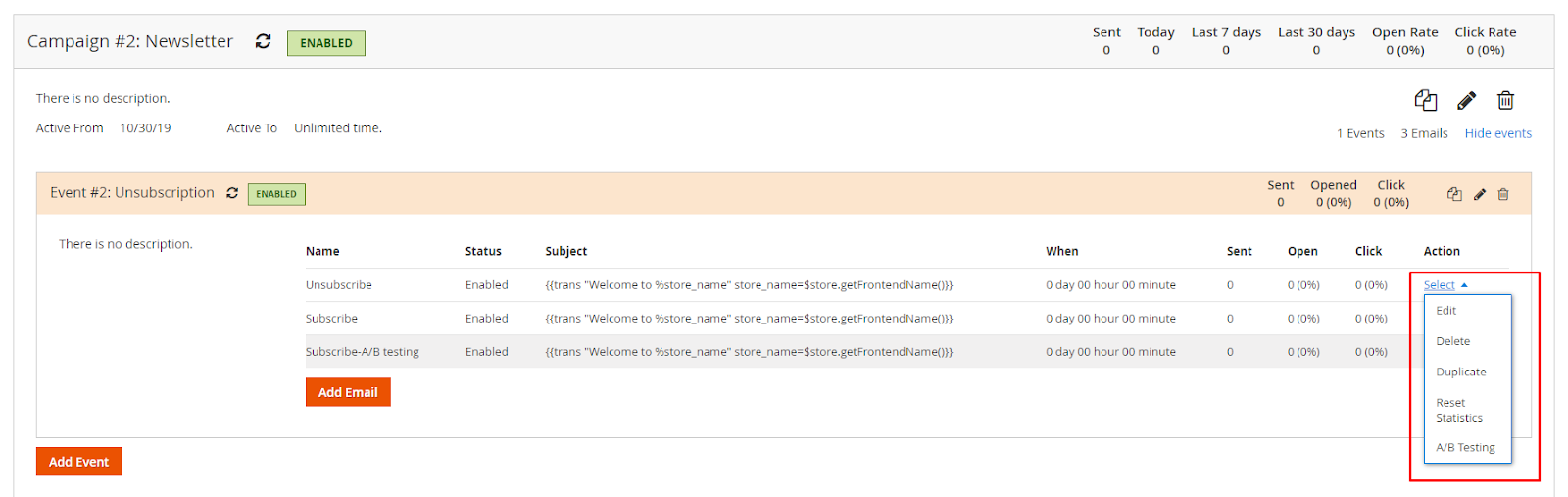The image size is (1568, 497).
Task: Choose Duplicate from the action menu
Action: tap(1460, 373)
